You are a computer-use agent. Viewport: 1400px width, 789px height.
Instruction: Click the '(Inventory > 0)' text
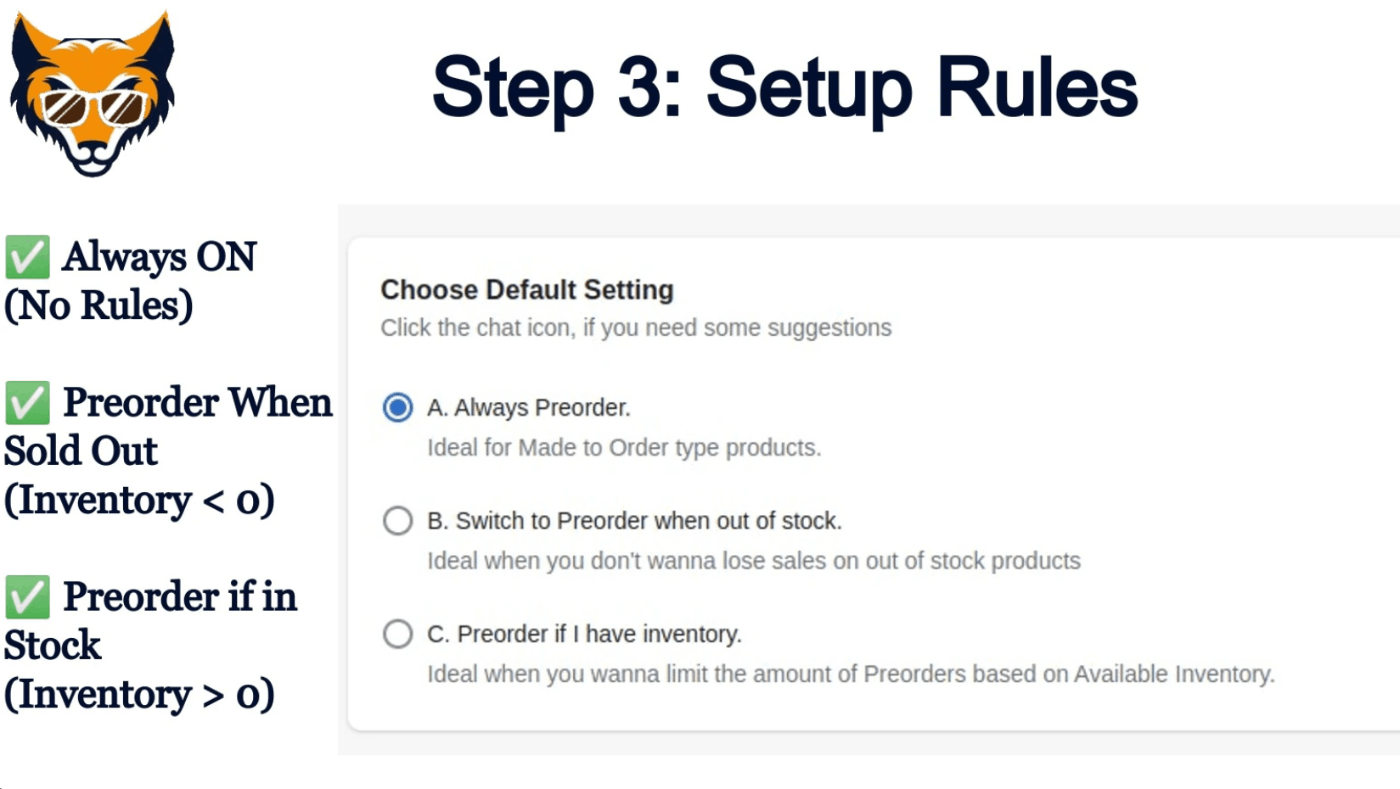139,693
